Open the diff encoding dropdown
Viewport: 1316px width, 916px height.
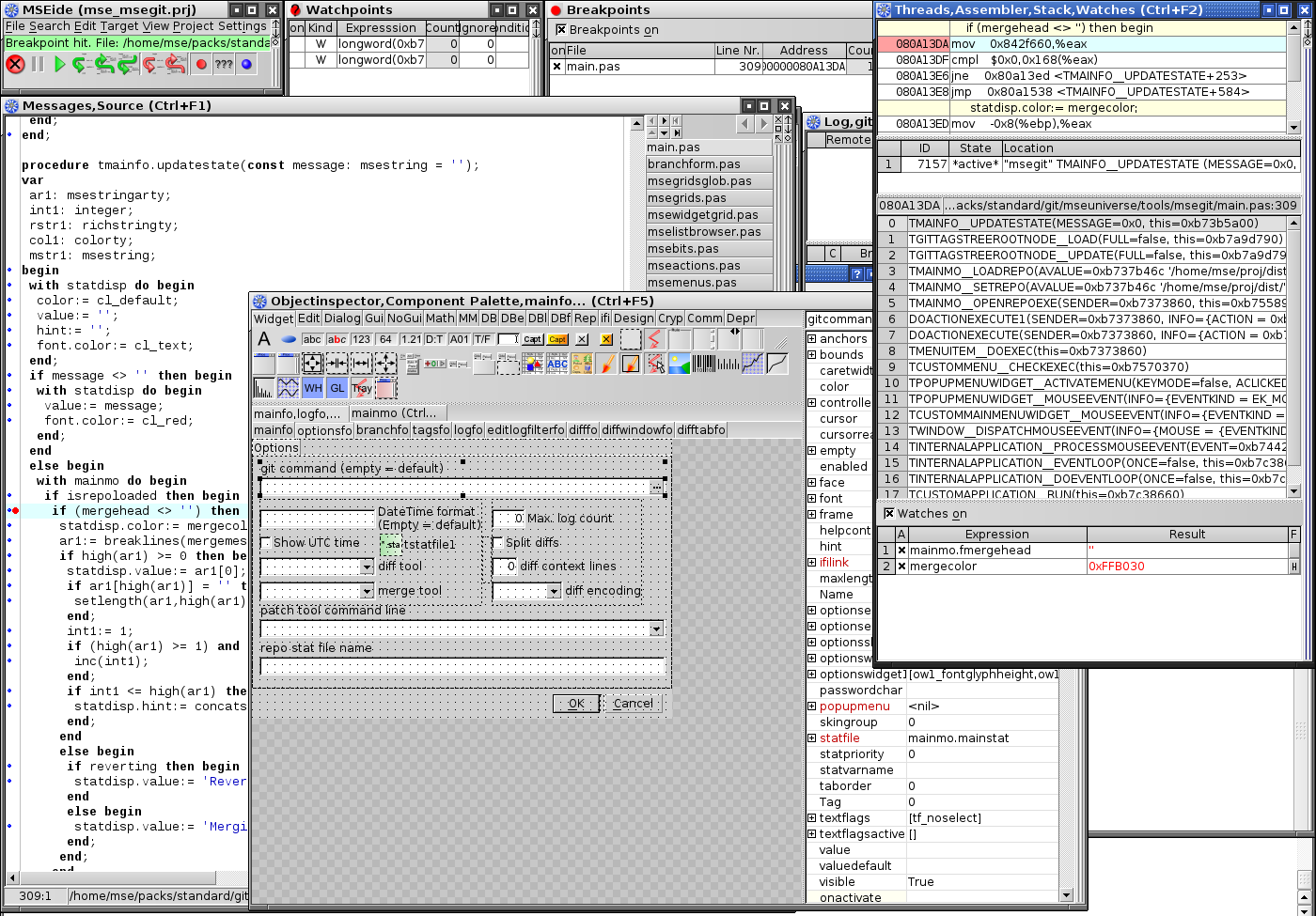tap(553, 592)
